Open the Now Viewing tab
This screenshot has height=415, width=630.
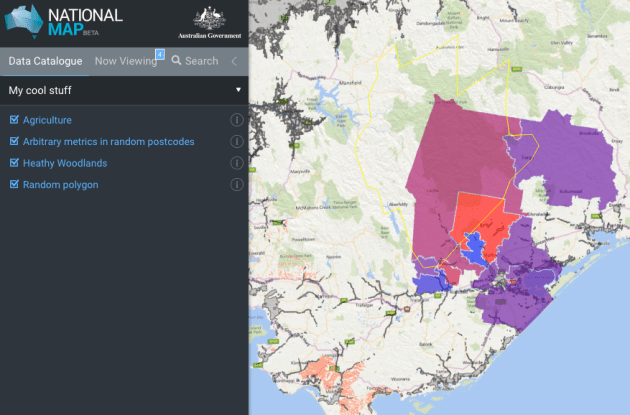tap(126, 61)
